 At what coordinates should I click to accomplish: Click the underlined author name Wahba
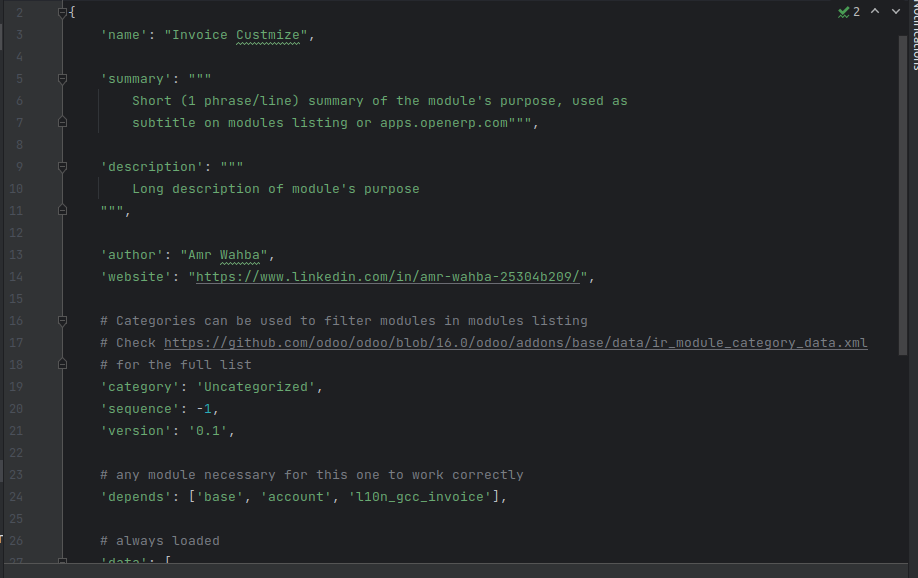click(239, 255)
